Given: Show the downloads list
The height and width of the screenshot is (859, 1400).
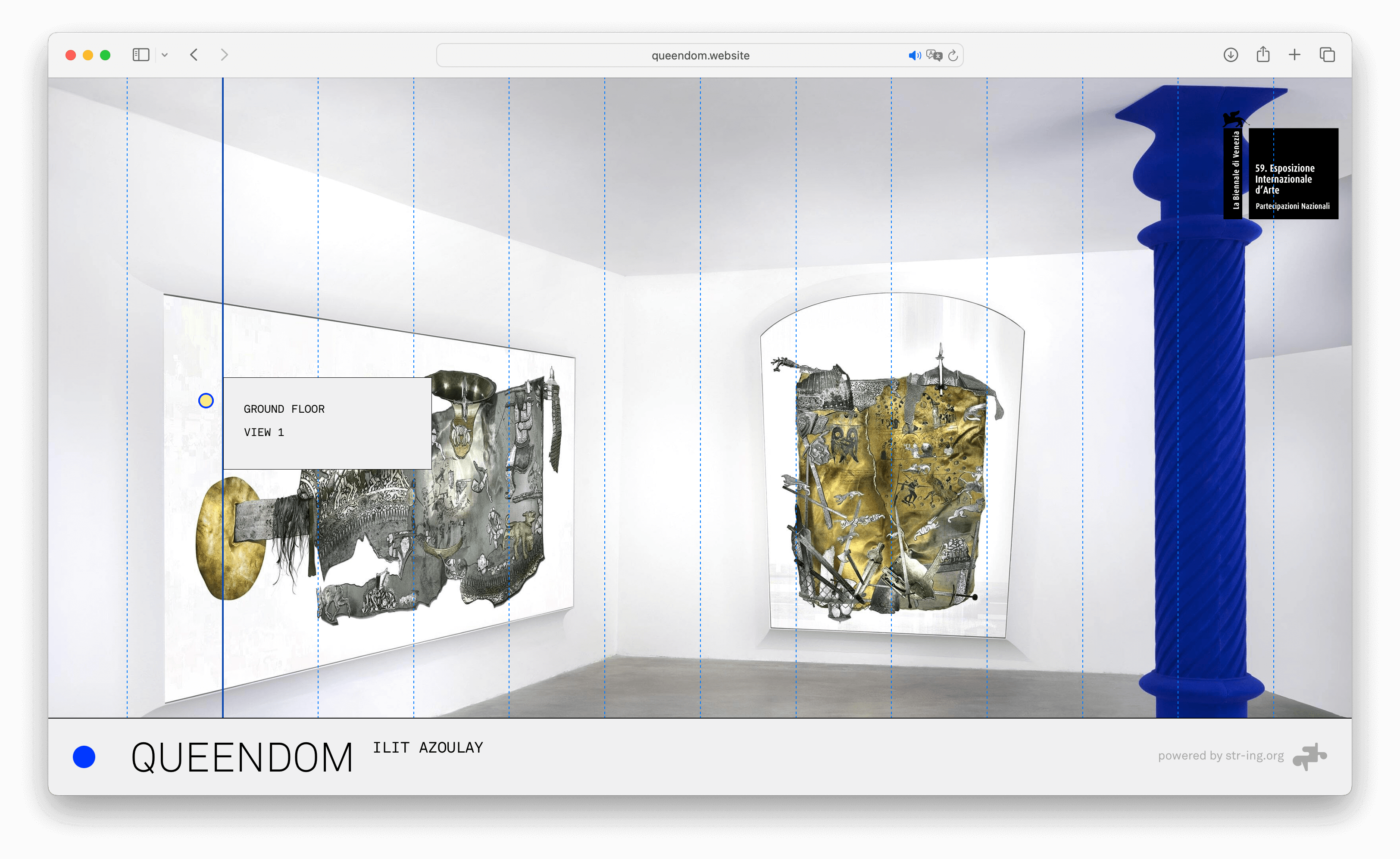Looking at the screenshot, I should 1231,55.
